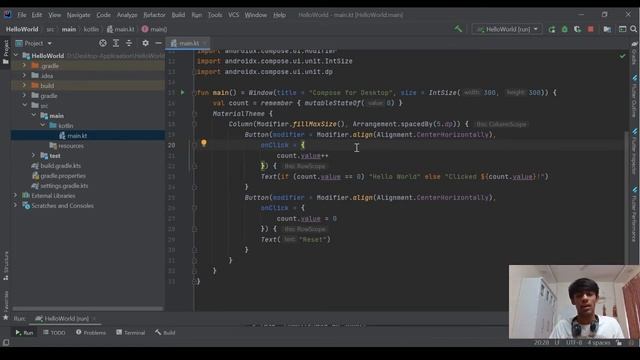Click the Build project hammer icon
Viewport: 640px width, 360px height.
(458, 29)
